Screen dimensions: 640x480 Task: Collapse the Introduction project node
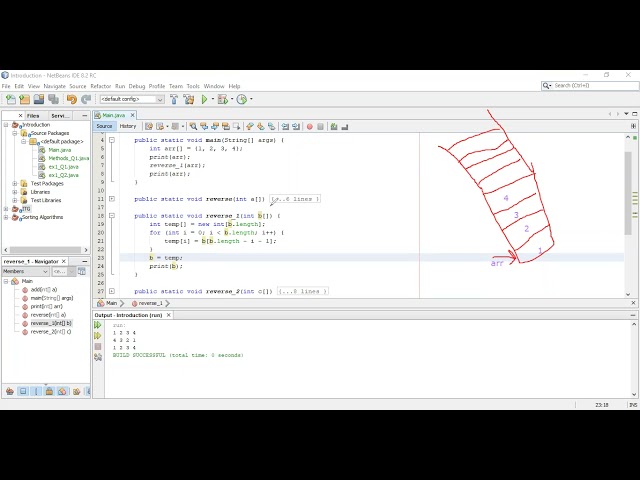coord(6,125)
